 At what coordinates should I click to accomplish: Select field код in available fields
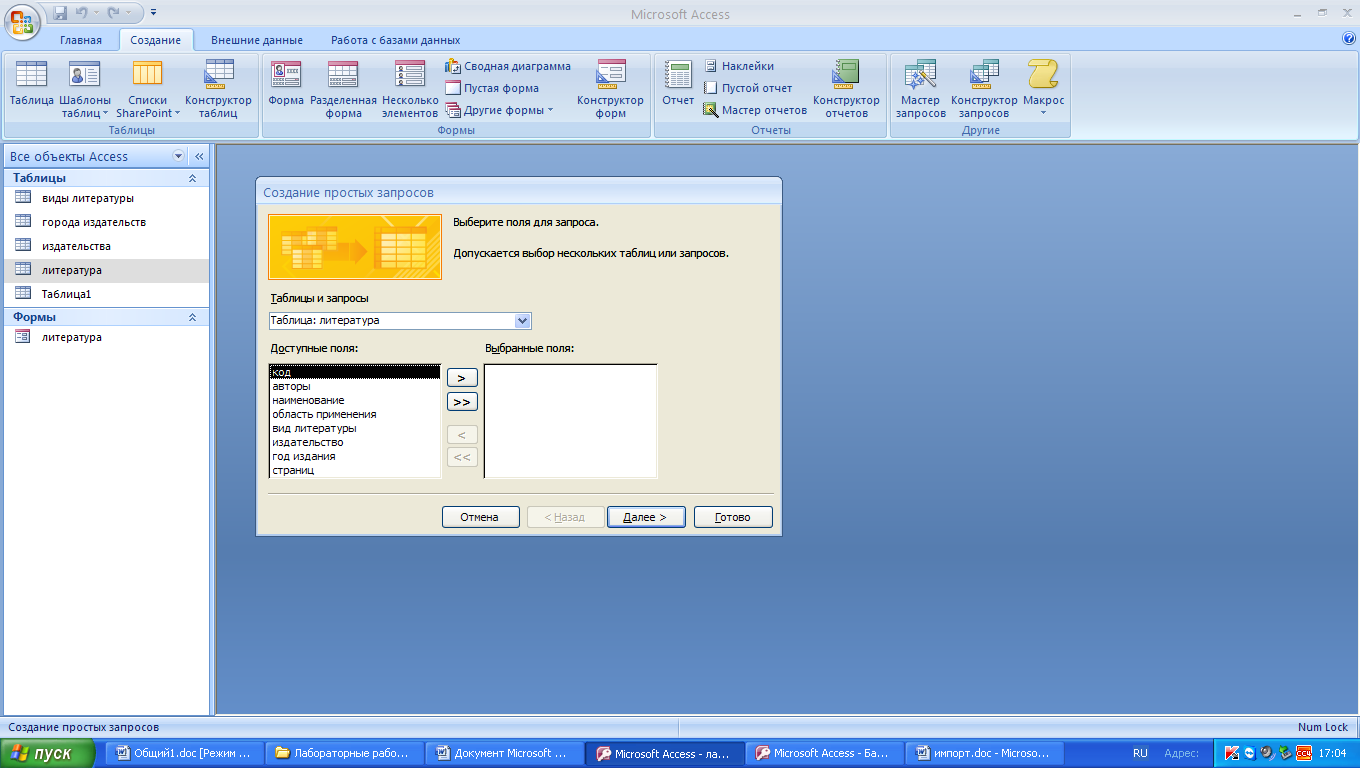pyautogui.click(x=355, y=372)
